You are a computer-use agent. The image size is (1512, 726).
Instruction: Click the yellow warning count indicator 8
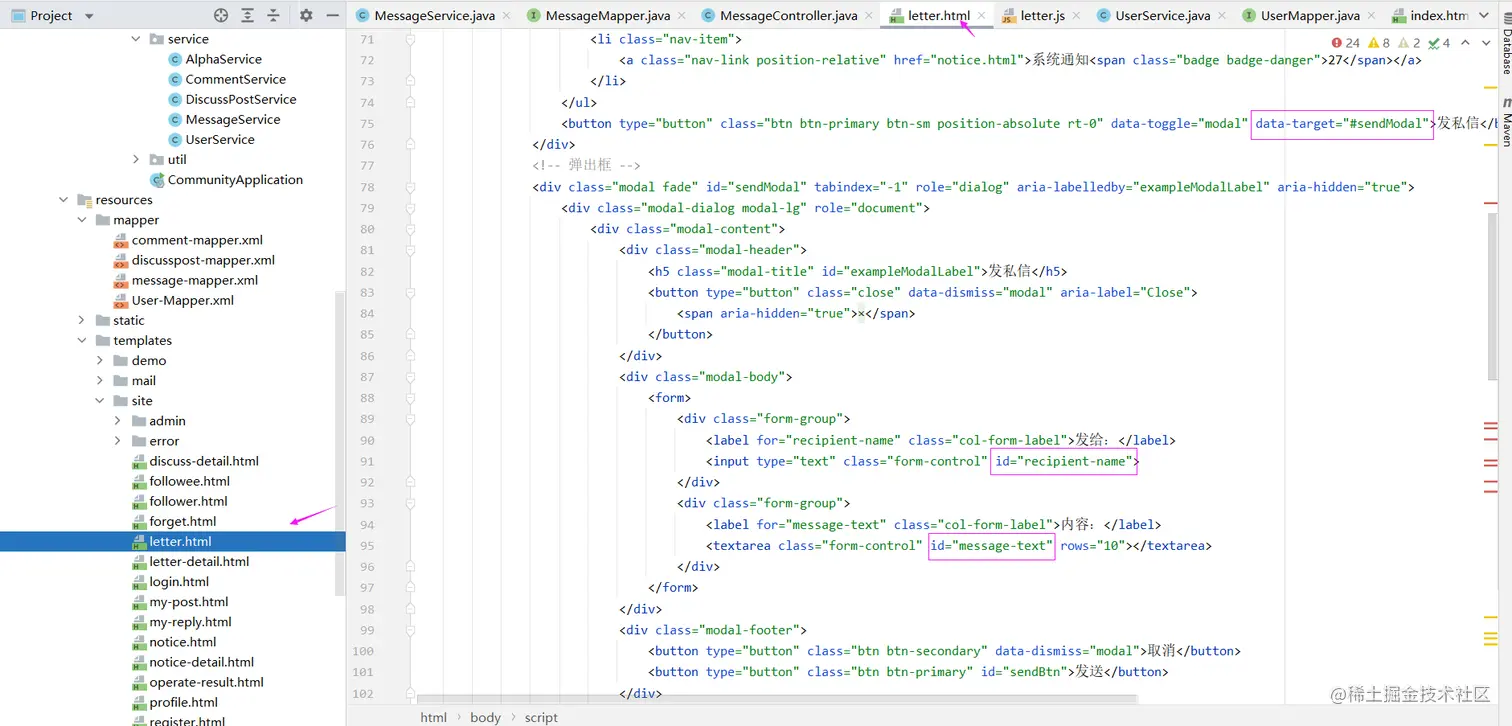coord(1379,43)
